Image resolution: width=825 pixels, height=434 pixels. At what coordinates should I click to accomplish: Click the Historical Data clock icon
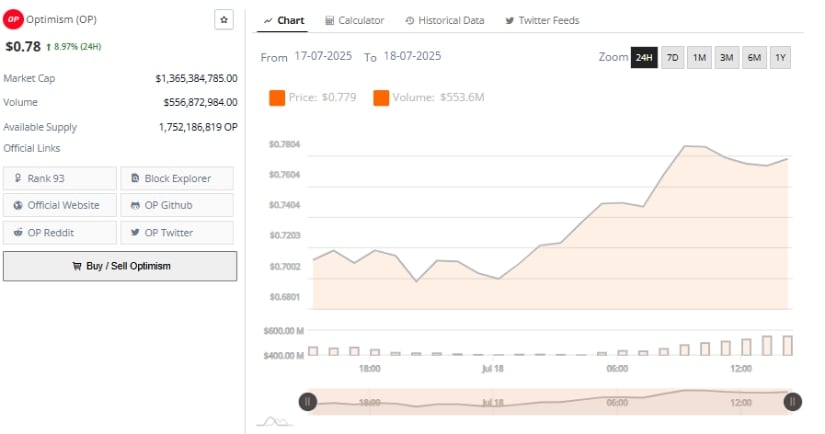click(x=409, y=21)
